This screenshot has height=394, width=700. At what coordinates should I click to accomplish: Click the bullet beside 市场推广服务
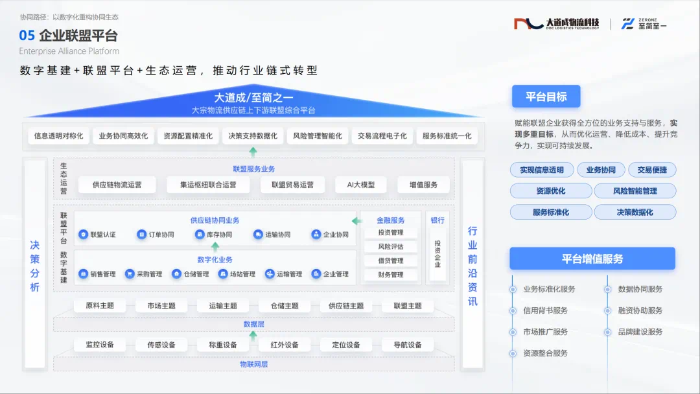pyautogui.click(x=513, y=332)
